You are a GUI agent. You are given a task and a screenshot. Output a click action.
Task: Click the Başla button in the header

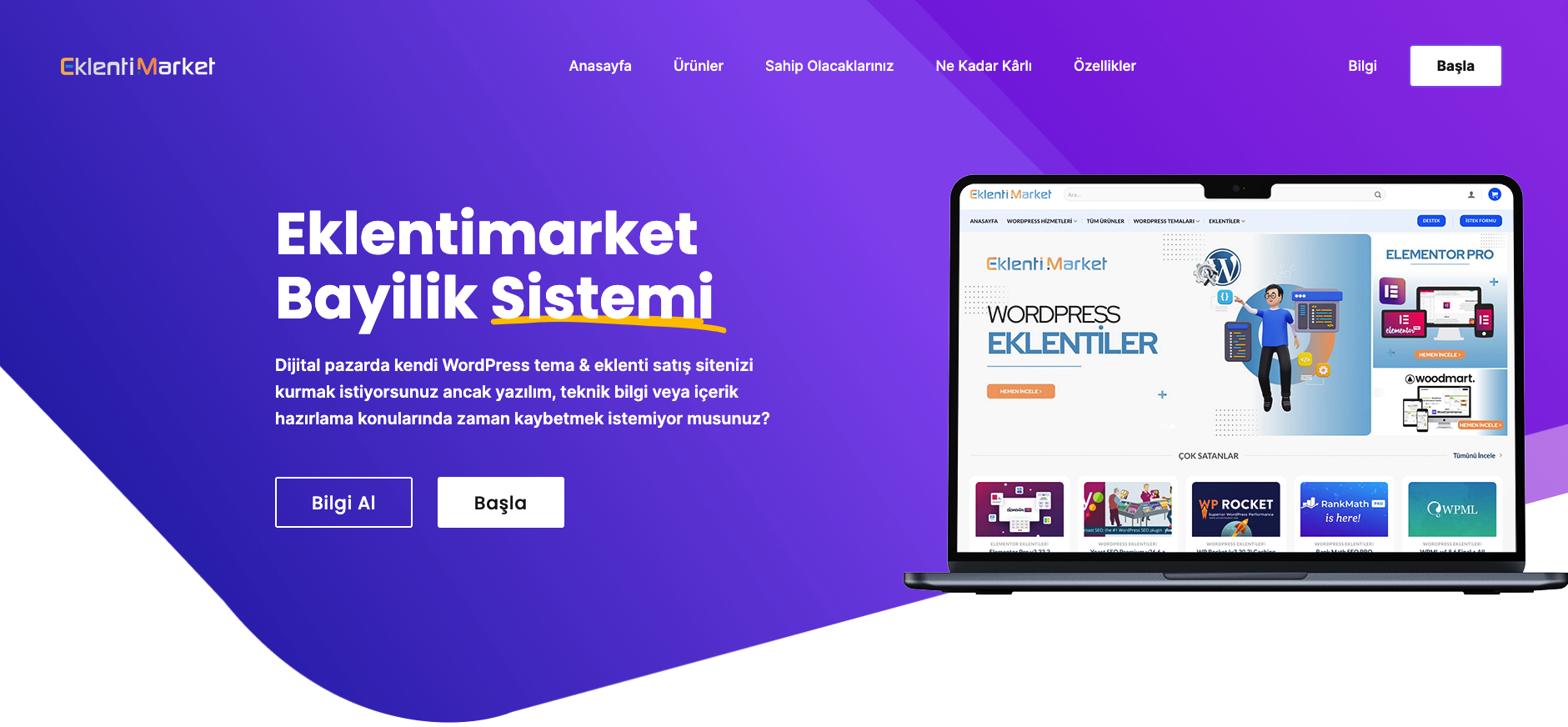coord(1455,66)
